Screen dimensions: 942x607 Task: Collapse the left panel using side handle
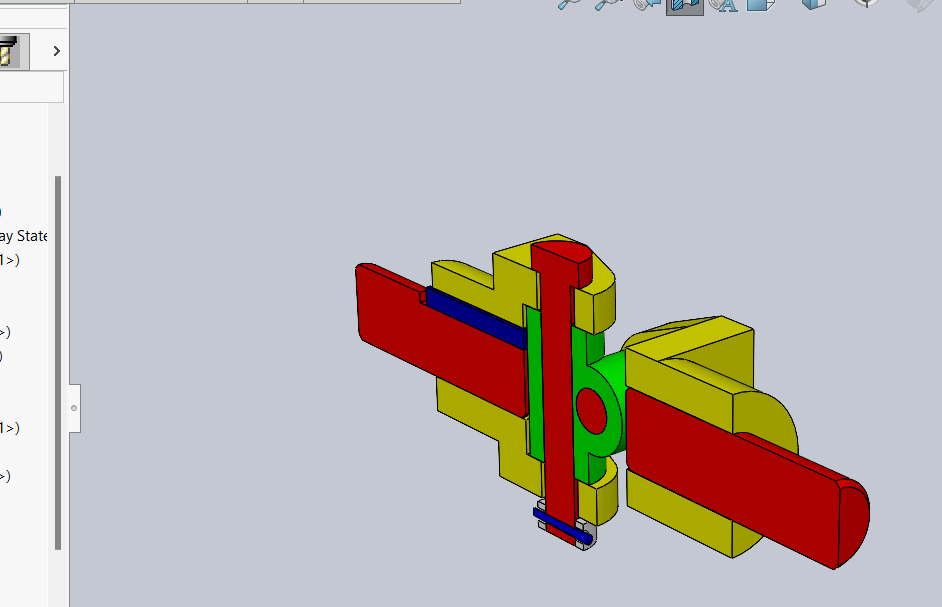point(74,408)
